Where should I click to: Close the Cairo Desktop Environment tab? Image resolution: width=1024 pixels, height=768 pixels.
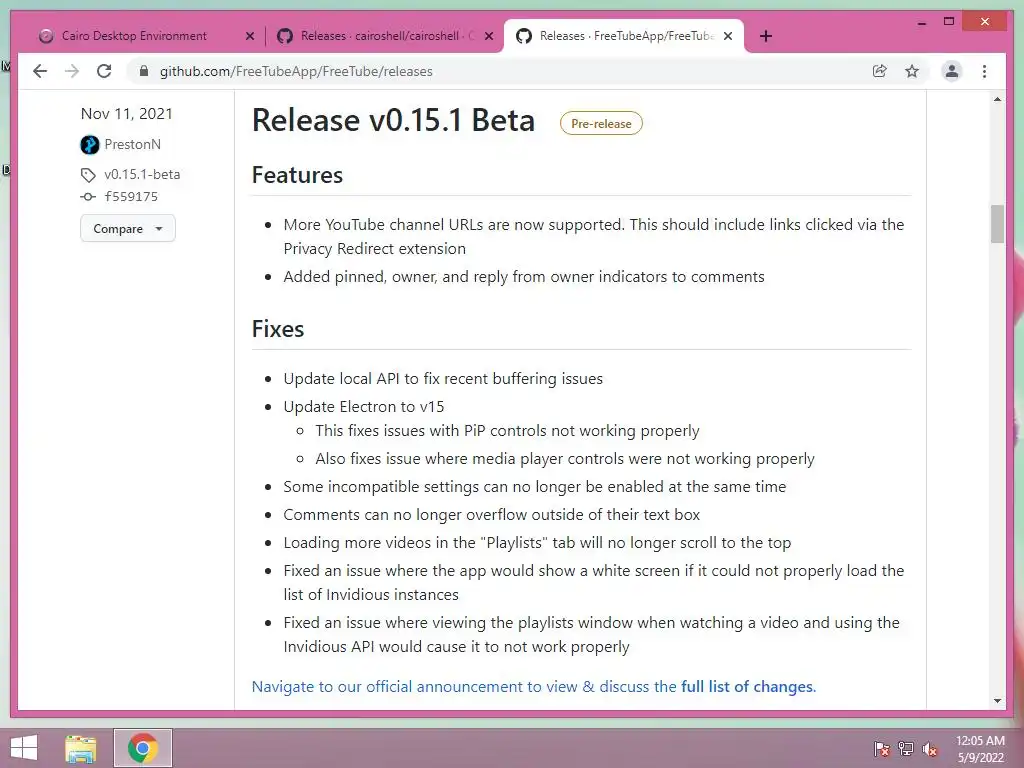click(249, 36)
